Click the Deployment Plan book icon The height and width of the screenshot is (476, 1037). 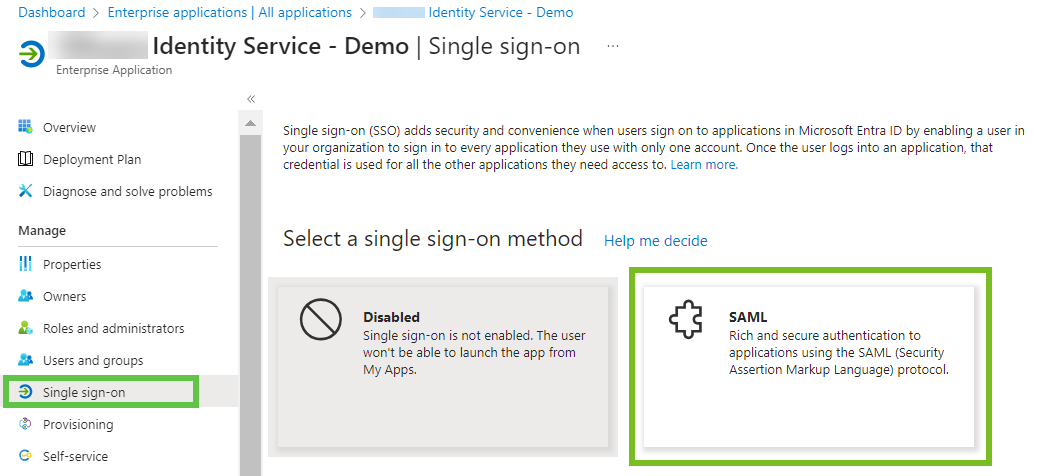point(25,159)
